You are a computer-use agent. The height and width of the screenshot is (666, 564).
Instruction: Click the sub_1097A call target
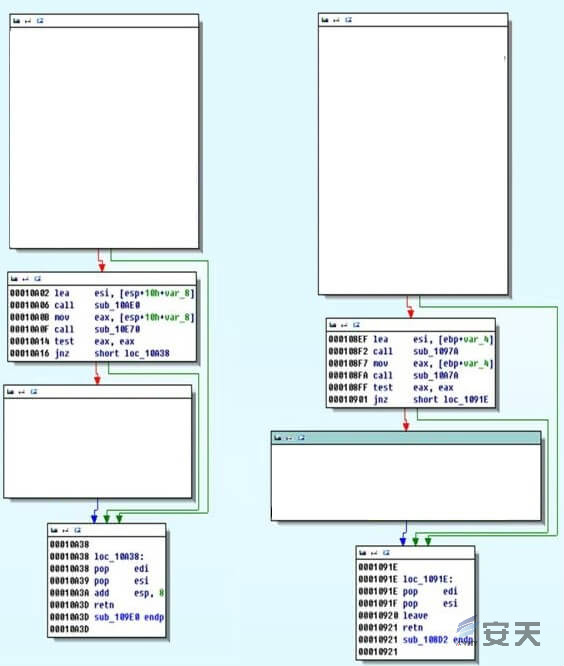(436, 351)
